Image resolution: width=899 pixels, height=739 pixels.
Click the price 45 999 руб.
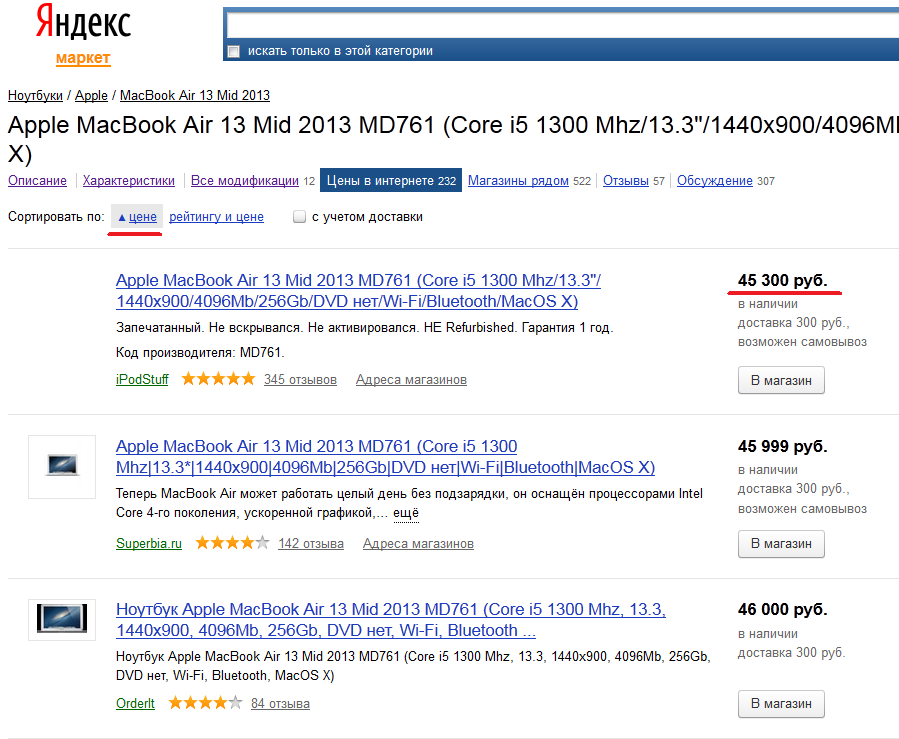[783, 446]
